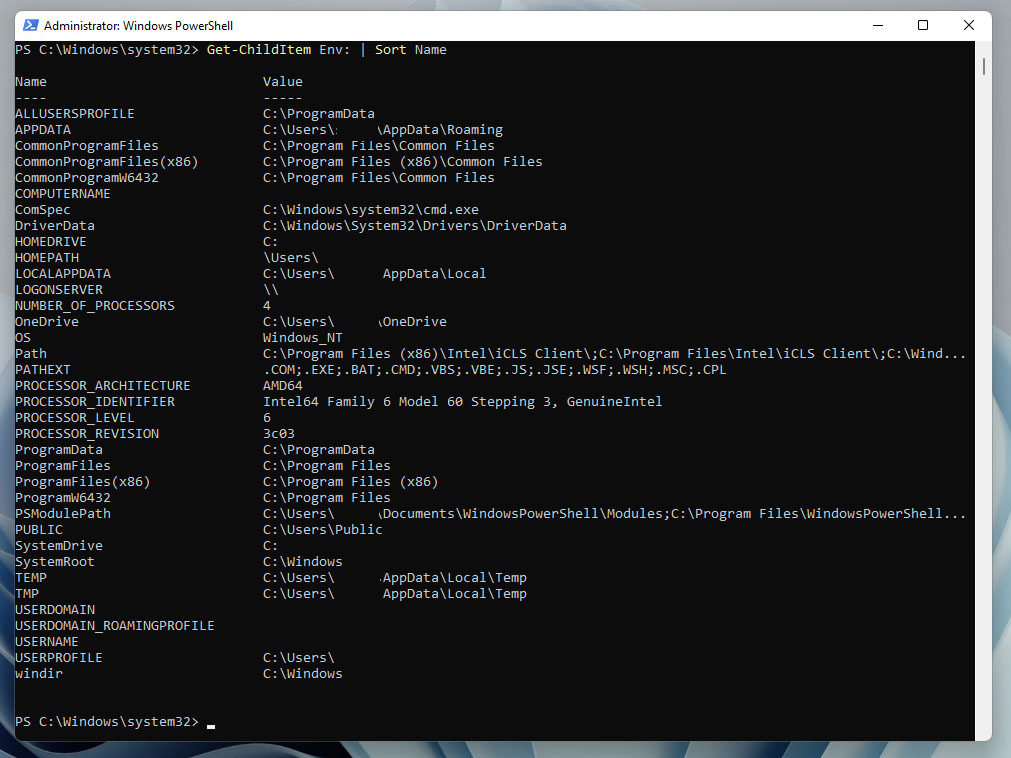This screenshot has width=1011, height=758.
Task: Select the NUMBER_OF_PROCESSORS value 4
Action: [x=263, y=305]
